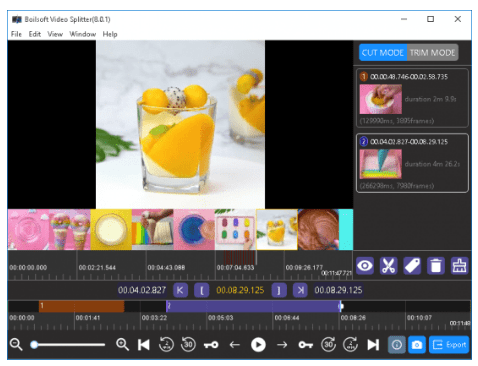This screenshot has width=478, height=366.
Task: Toggle the info panel button
Action: coord(397,345)
